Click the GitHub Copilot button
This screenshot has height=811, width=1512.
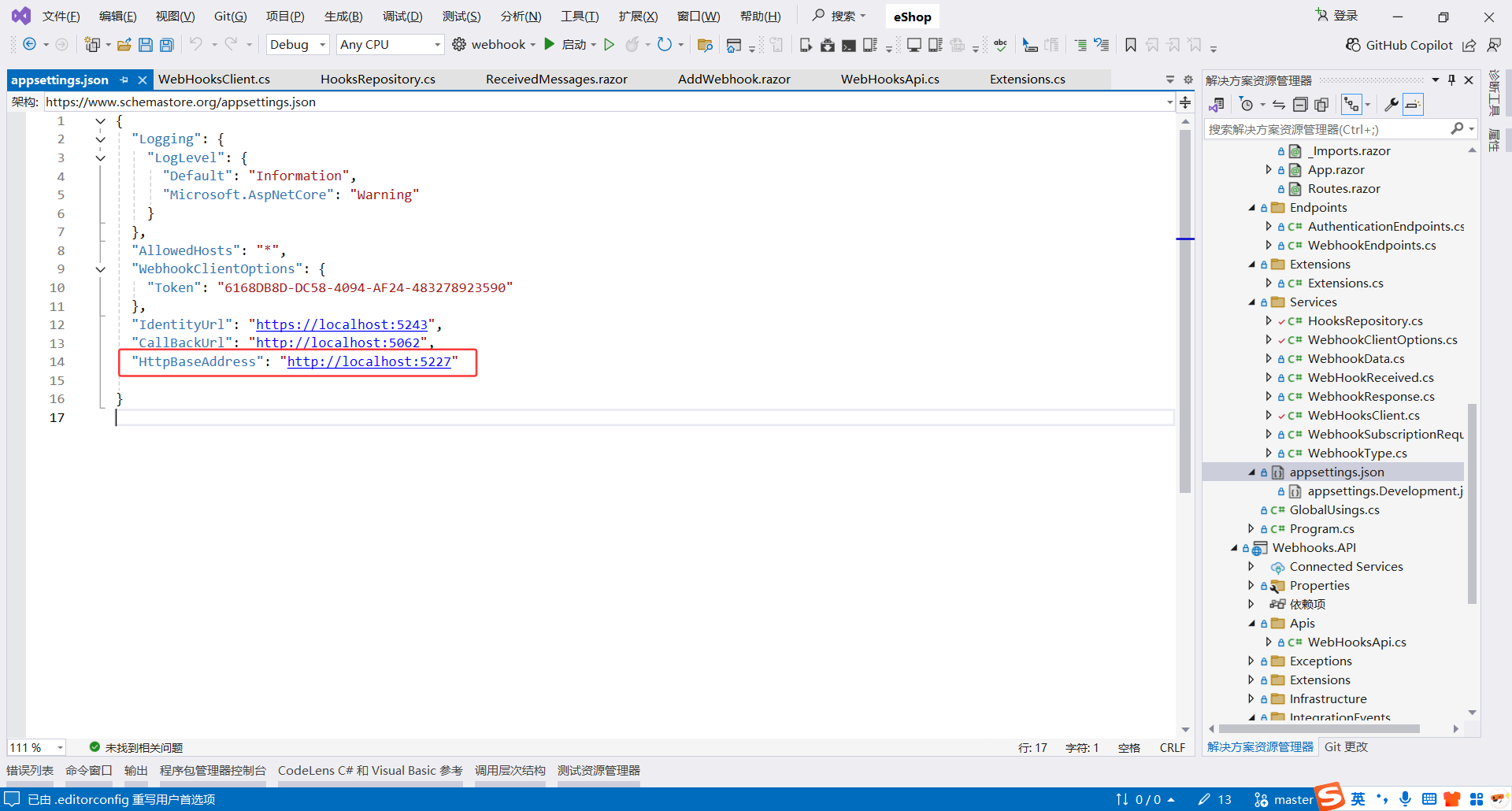click(1399, 45)
